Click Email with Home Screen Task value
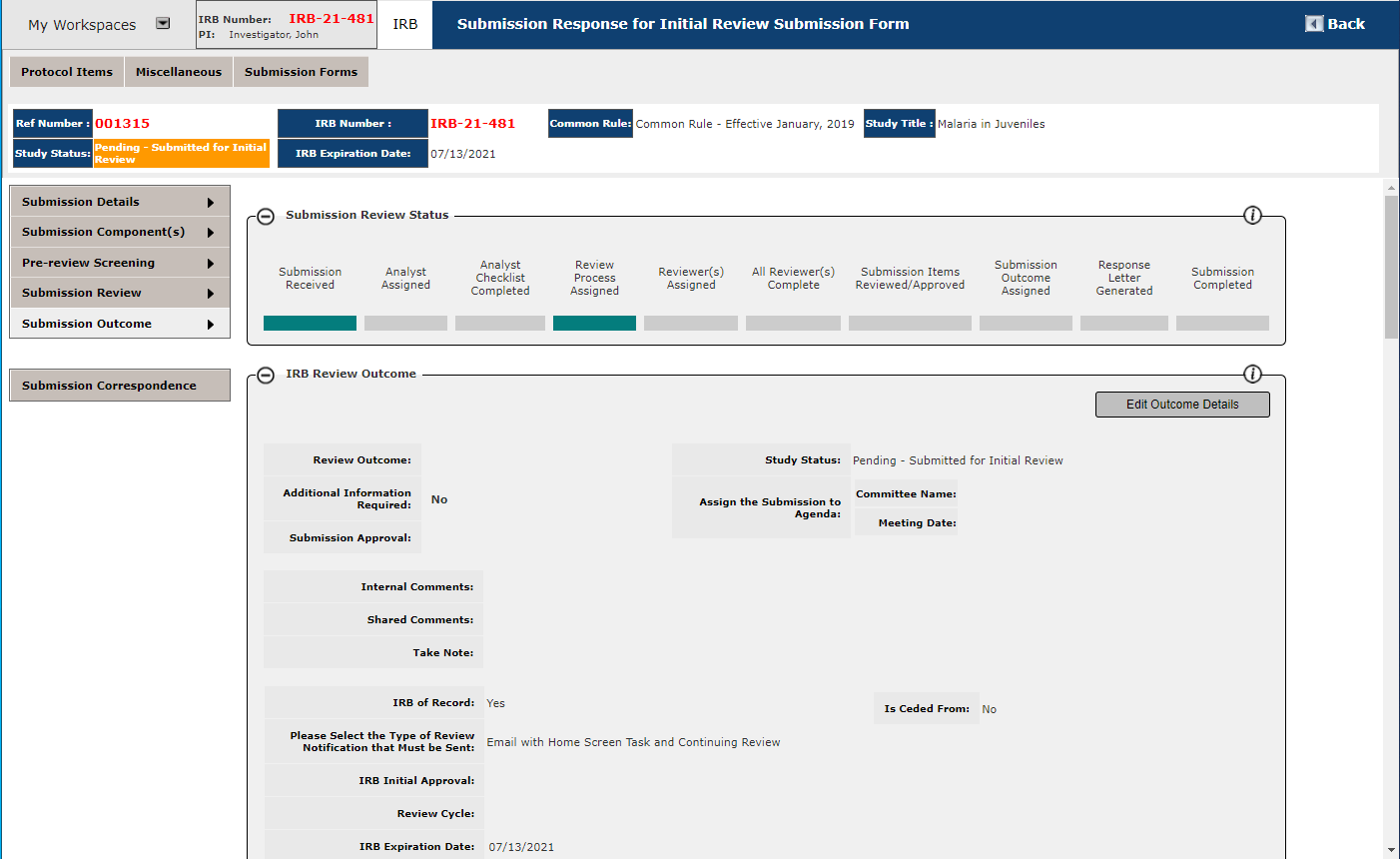The height and width of the screenshot is (859, 1400). 633,742
